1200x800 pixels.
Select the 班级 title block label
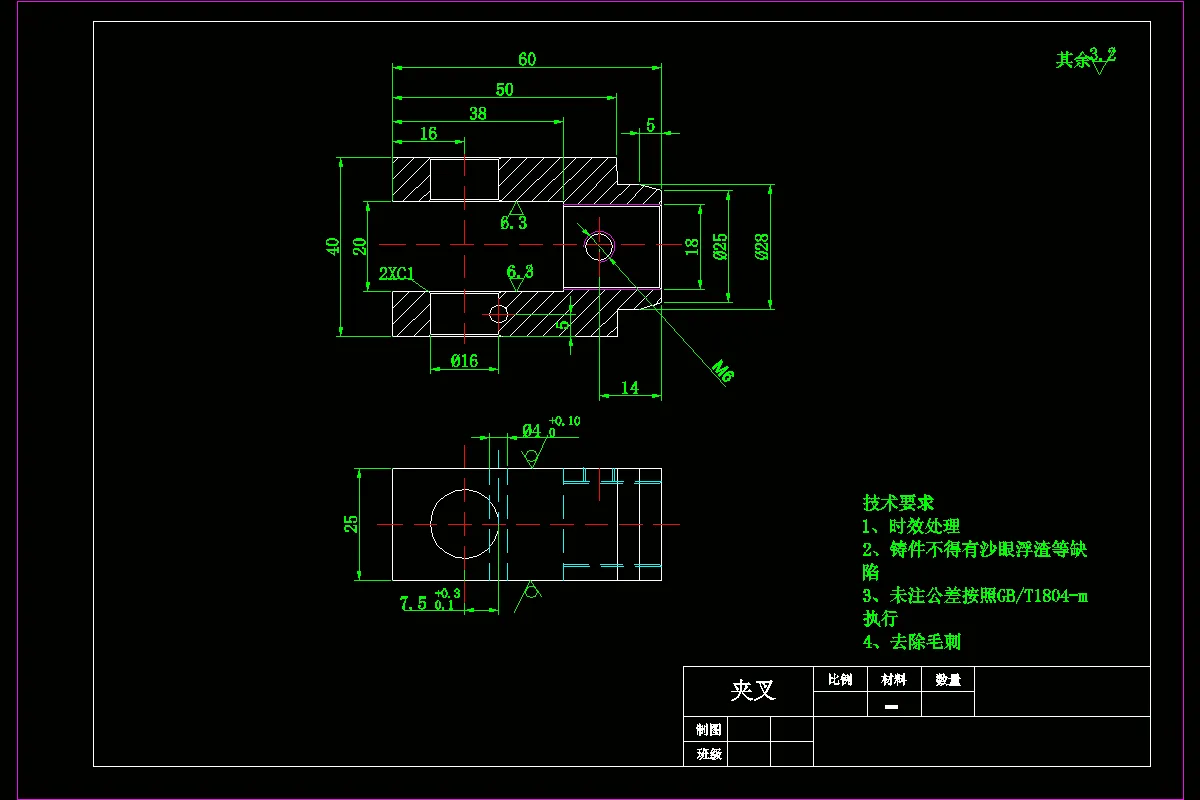click(x=708, y=754)
